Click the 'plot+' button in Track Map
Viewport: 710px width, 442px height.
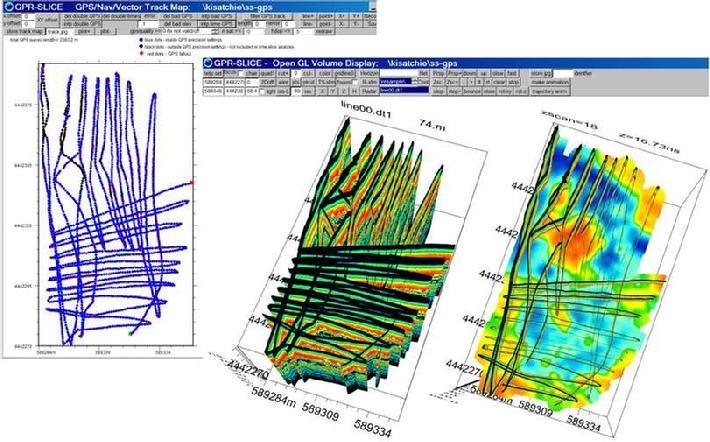coord(84,31)
